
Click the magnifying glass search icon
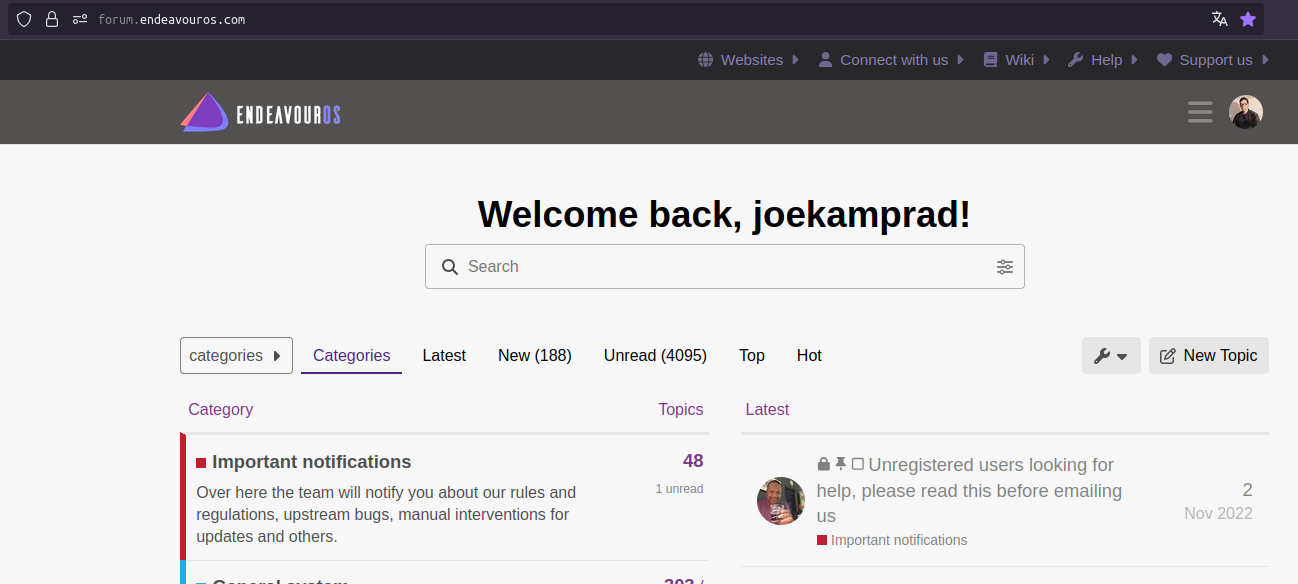pos(450,267)
